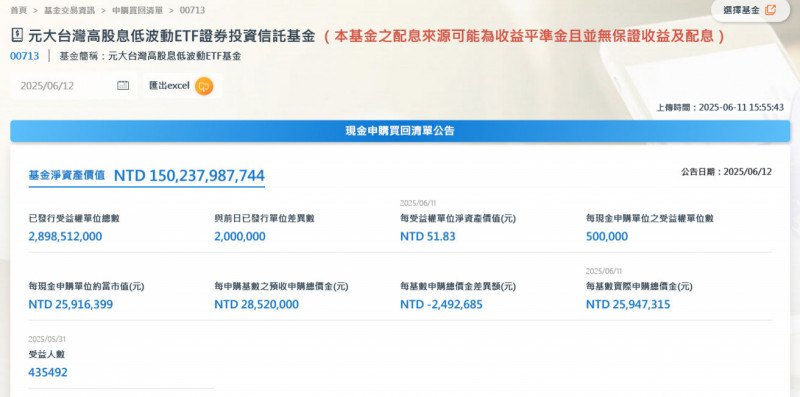Screen dimensions: 800x397
Task: Click the NTD 150,237,987,744 net asset value
Action: (x=189, y=176)
